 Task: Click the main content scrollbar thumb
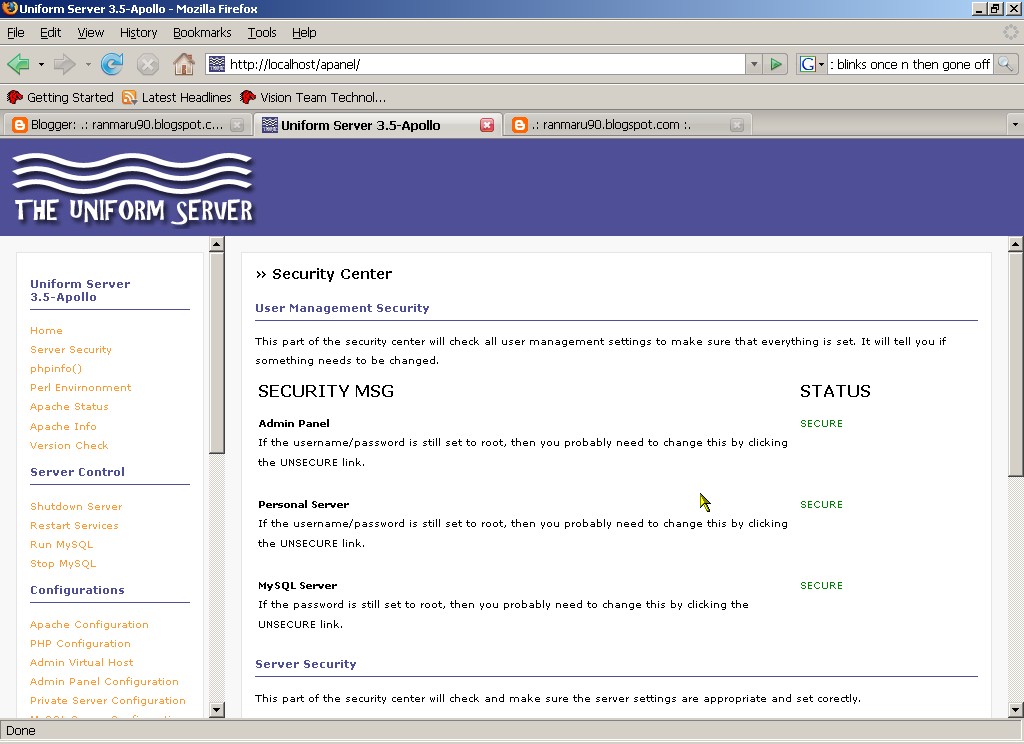[1015, 364]
